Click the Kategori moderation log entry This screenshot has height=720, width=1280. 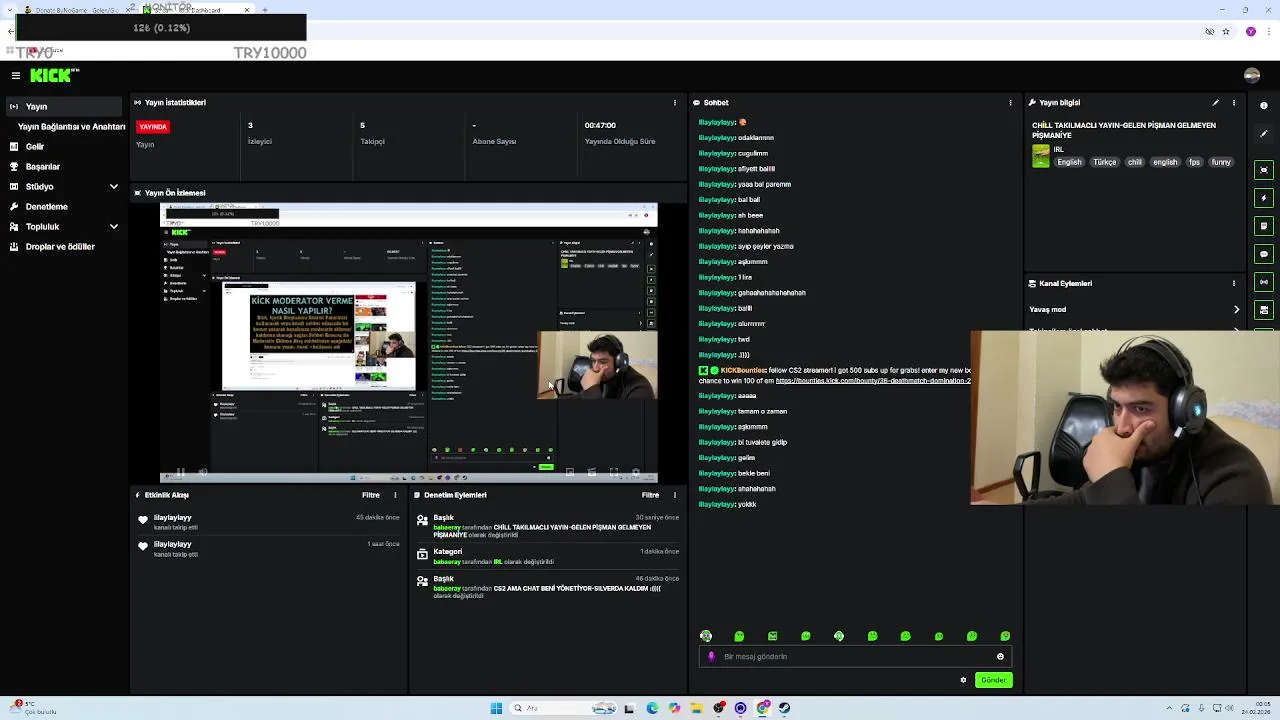click(548, 556)
